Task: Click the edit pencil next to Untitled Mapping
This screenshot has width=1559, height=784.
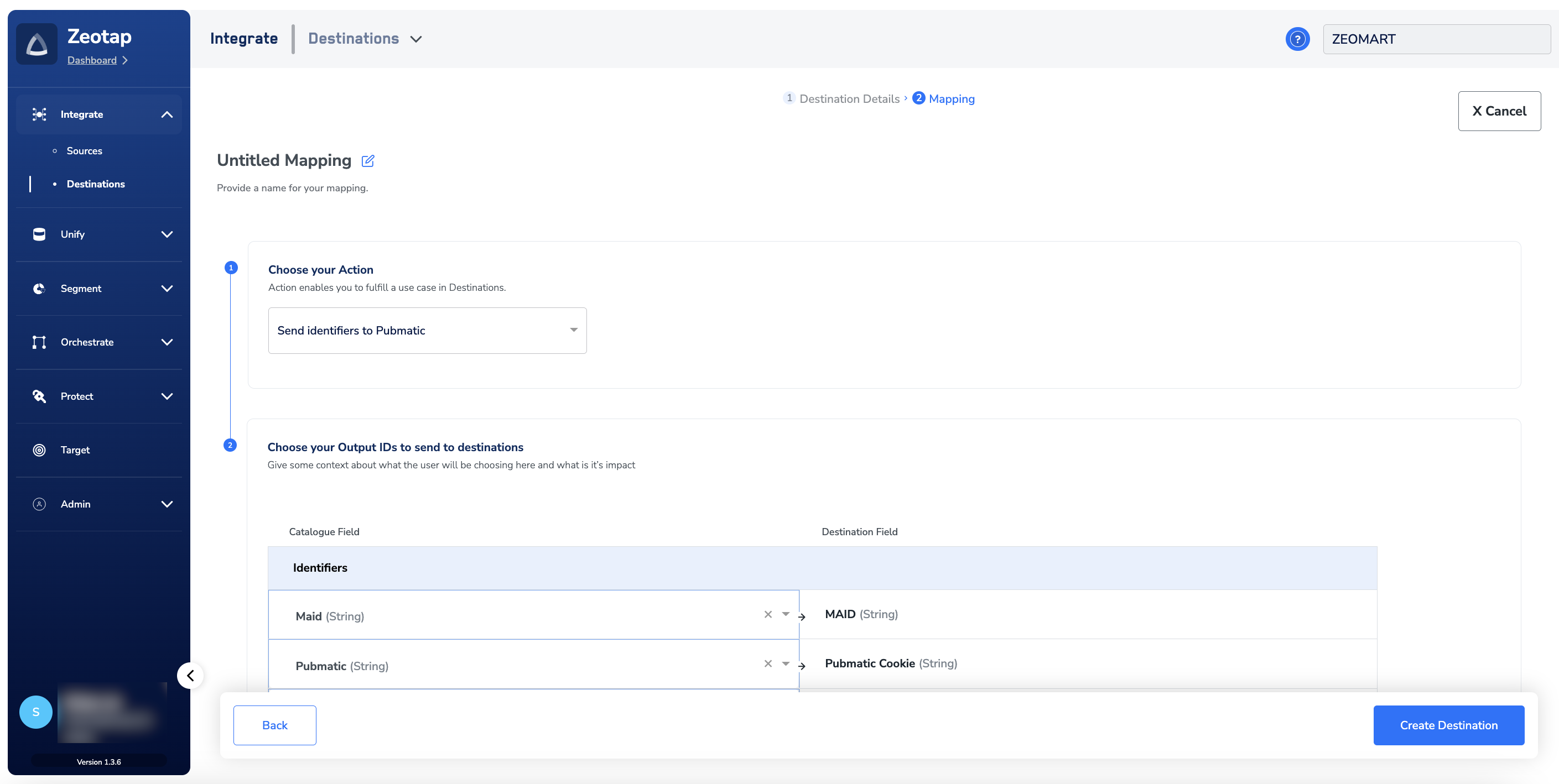Action: click(x=367, y=161)
